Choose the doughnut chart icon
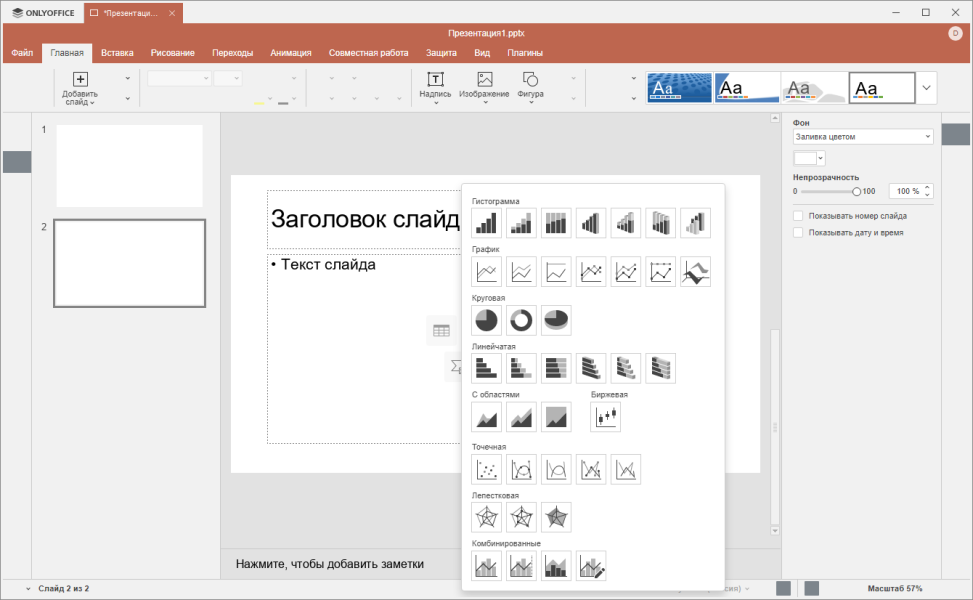Screen dimensions: 973x600 pos(521,320)
